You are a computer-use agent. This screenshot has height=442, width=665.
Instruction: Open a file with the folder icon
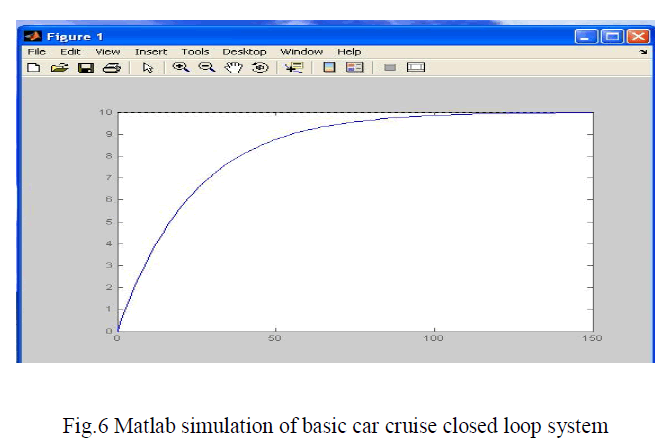[x=58, y=68]
